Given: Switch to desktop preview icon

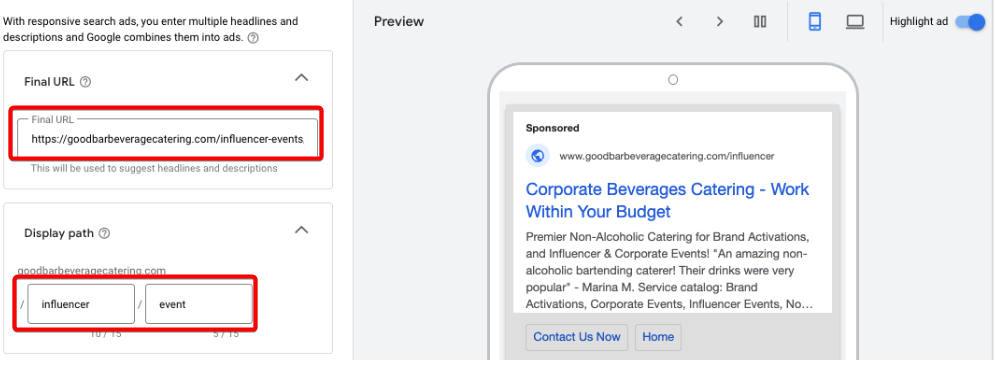Looking at the screenshot, I should (855, 22).
